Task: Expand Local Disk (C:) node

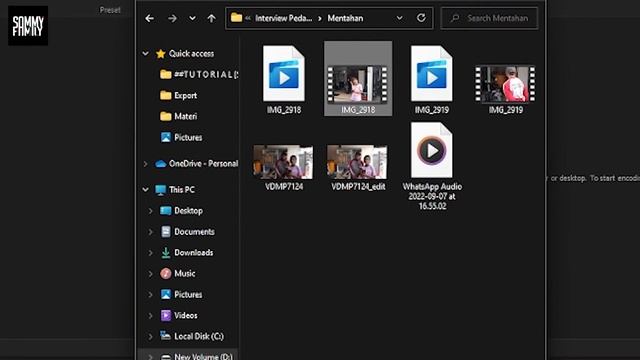Action: coord(151,336)
